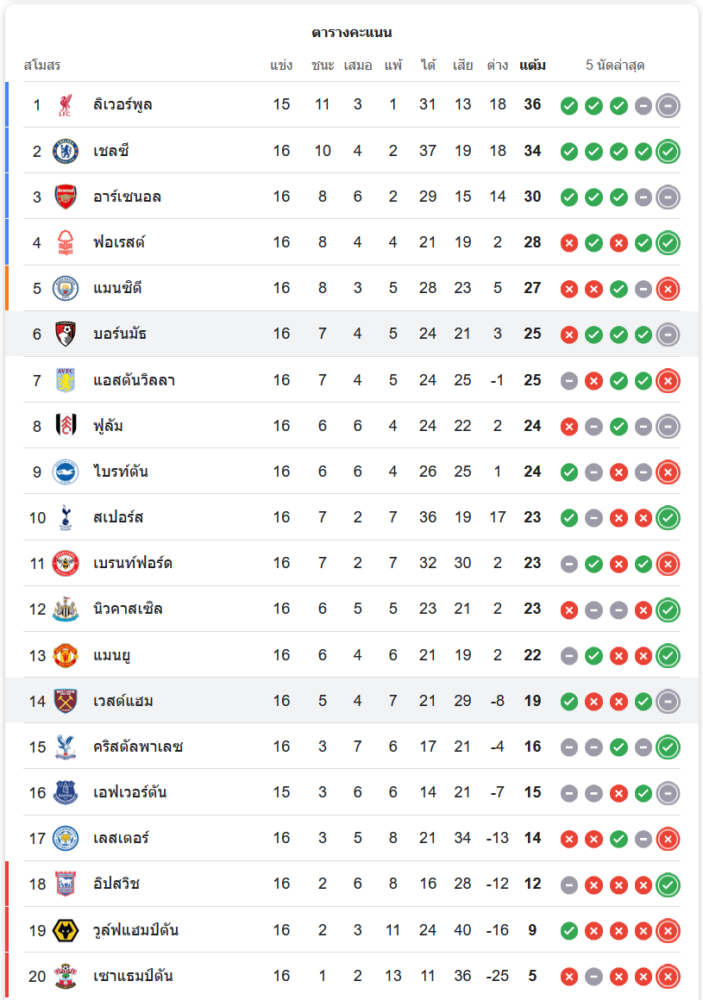Click the Manchester United club crest
The image size is (703, 1000).
[66, 655]
